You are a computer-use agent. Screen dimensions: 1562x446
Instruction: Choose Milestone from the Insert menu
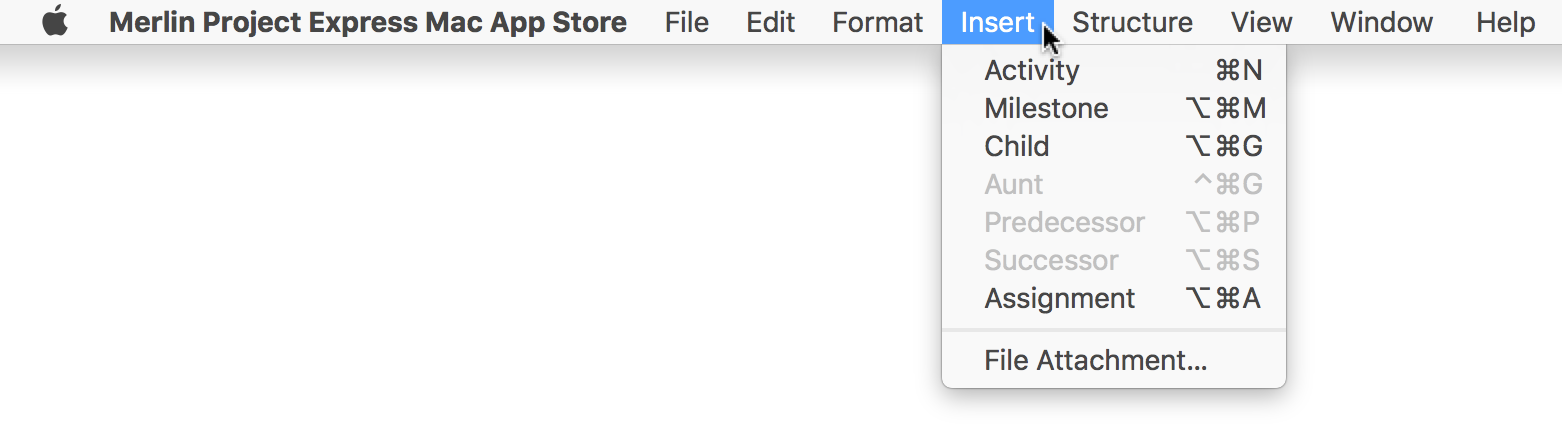point(1114,108)
